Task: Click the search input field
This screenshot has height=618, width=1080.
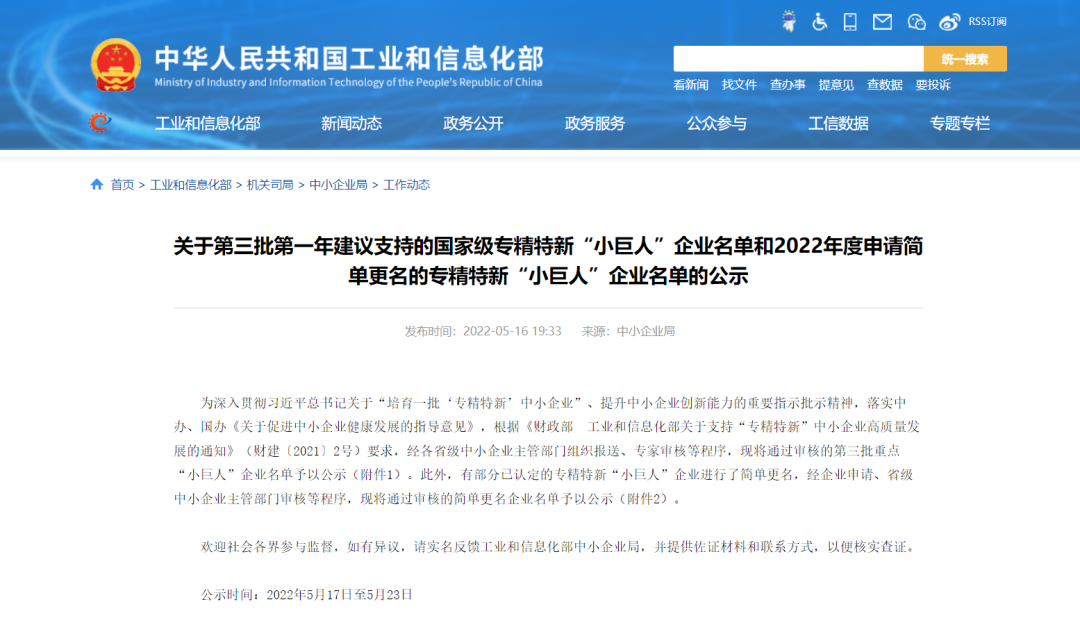Action: click(x=797, y=59)
